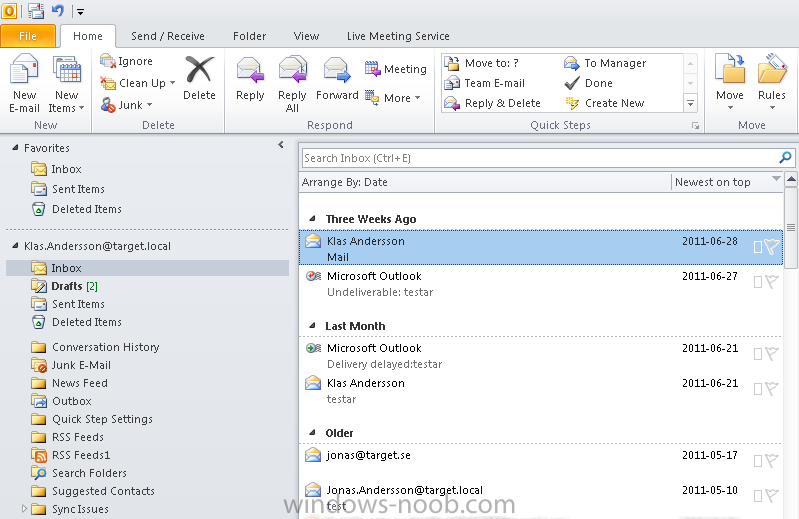Click the Reply All icon
799x519 pixels.
coord(292,70)
